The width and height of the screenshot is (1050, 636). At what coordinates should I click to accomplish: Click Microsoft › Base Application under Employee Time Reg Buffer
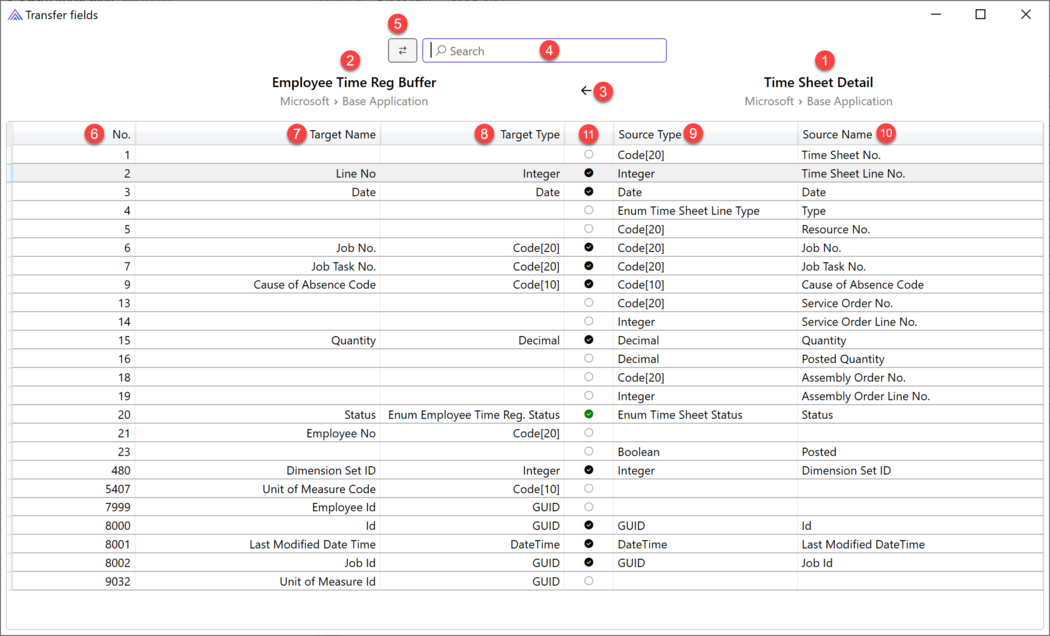[x=354, y=101]
